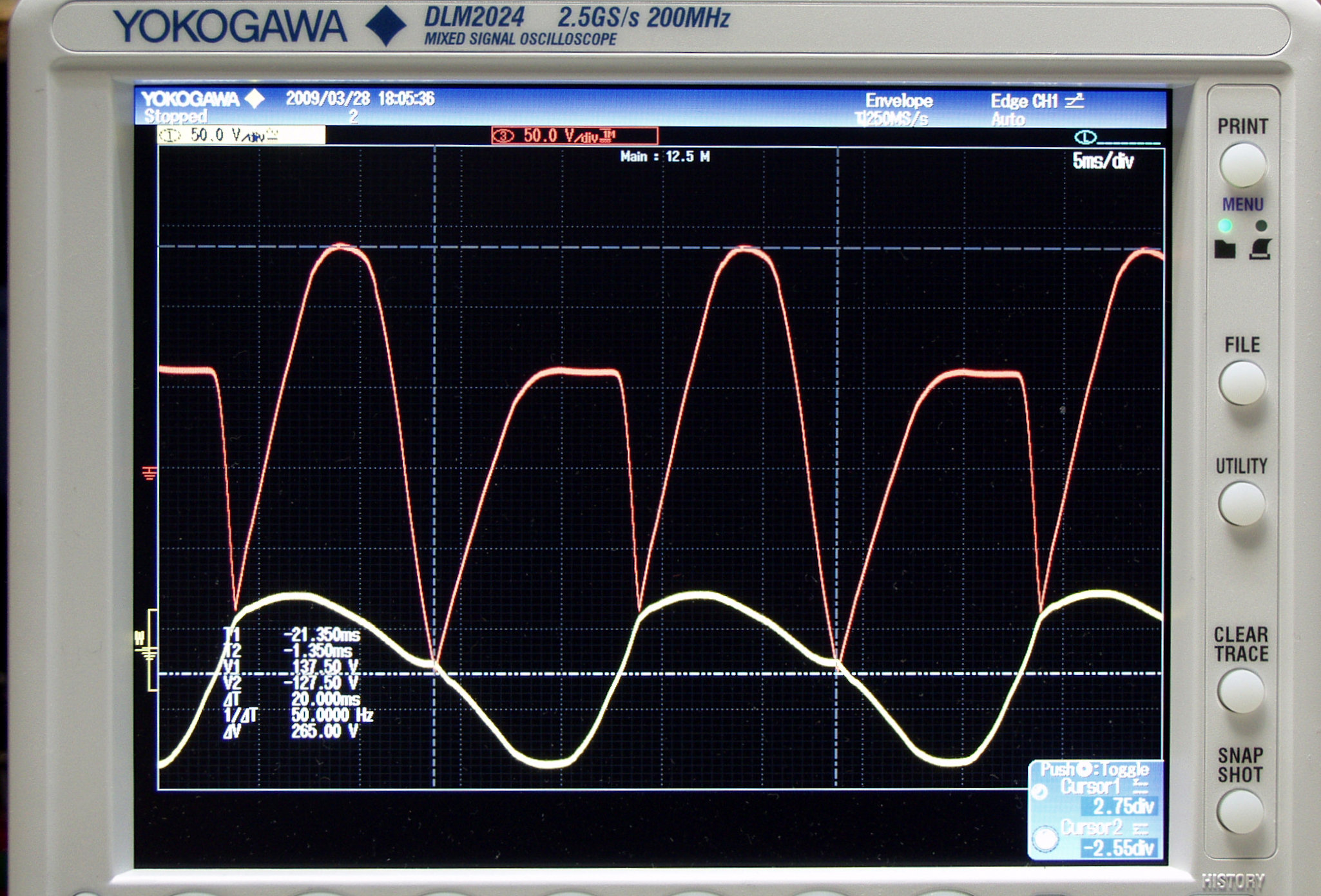Toggle the unlit printer LED indicator
The width and height of the screenshot is (1321, 896).
click(1261, 225)
